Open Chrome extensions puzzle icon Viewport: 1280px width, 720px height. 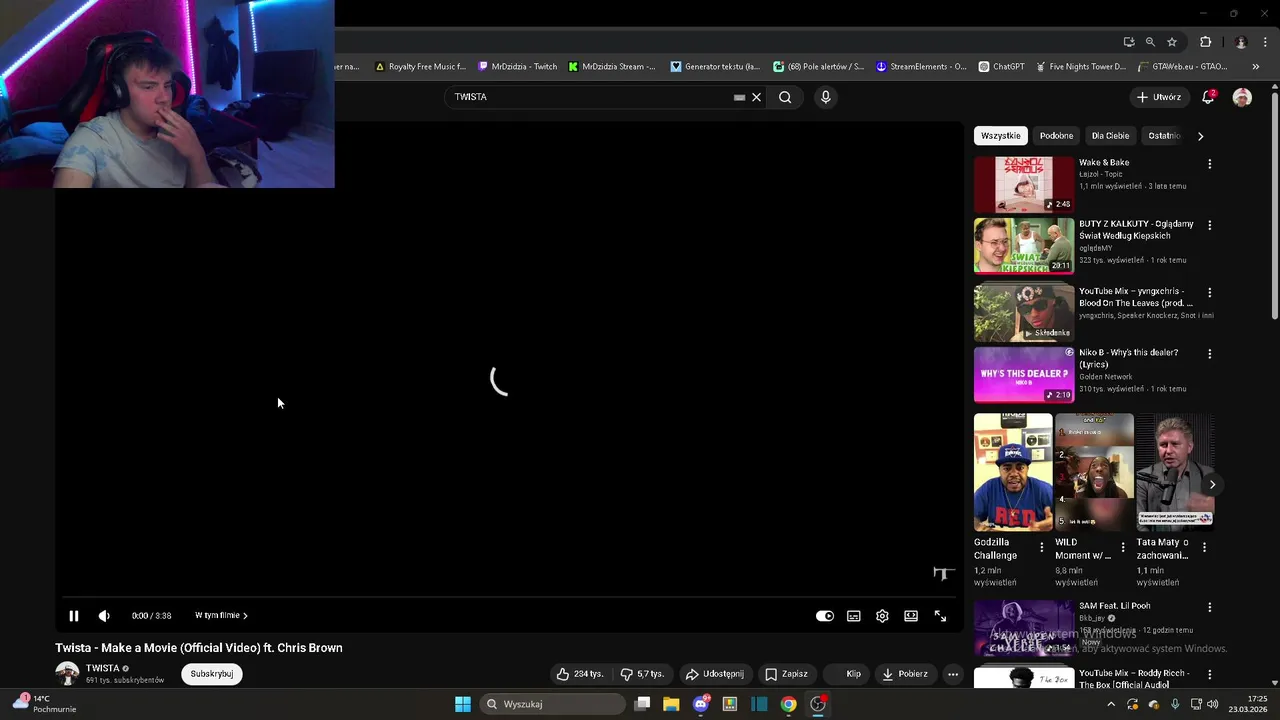(x=1205, y=42)
